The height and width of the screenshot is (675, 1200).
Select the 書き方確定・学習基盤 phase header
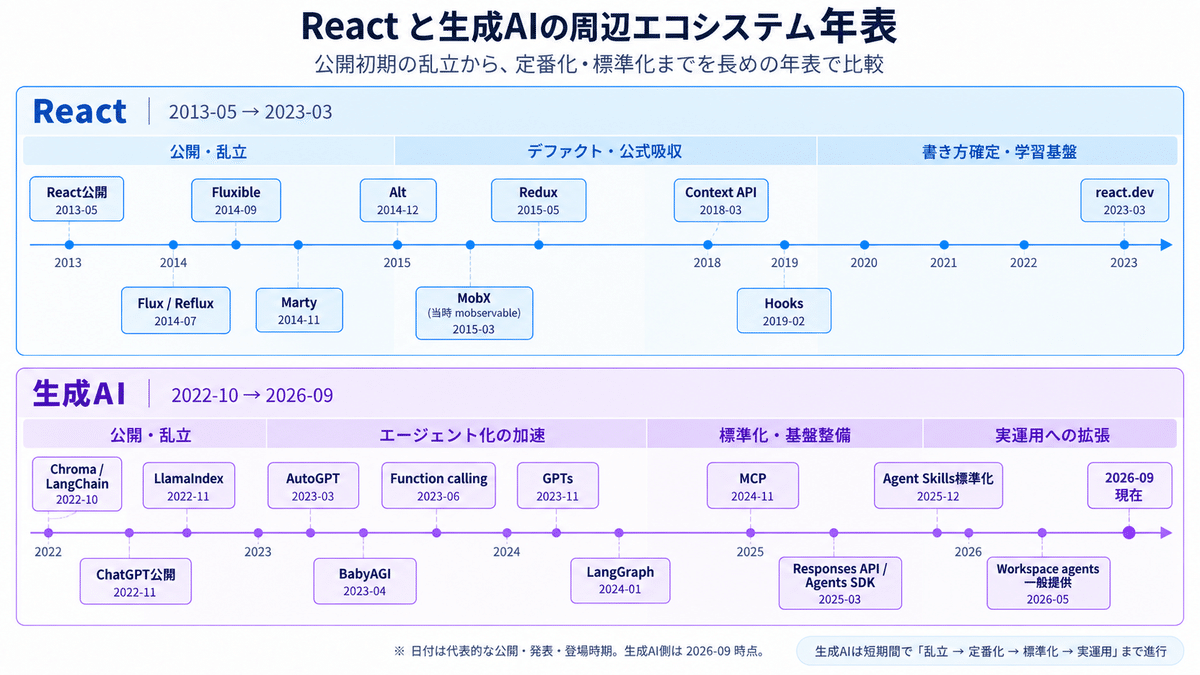998,152
